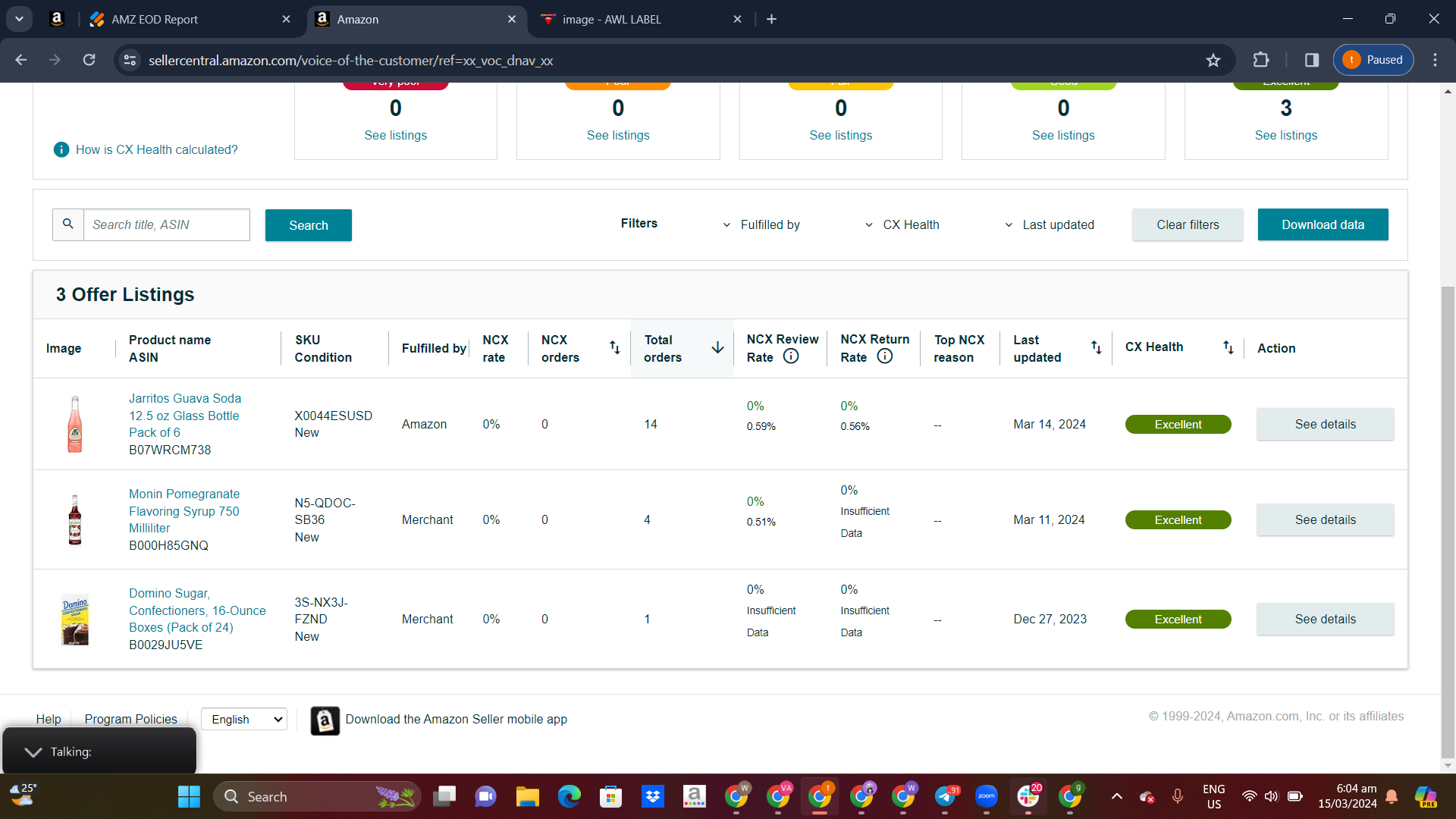The height and width of the screenshot is (819, 1456).
Task: Switch to the pinned Amazon tab
Action: [x=57, y=19]
